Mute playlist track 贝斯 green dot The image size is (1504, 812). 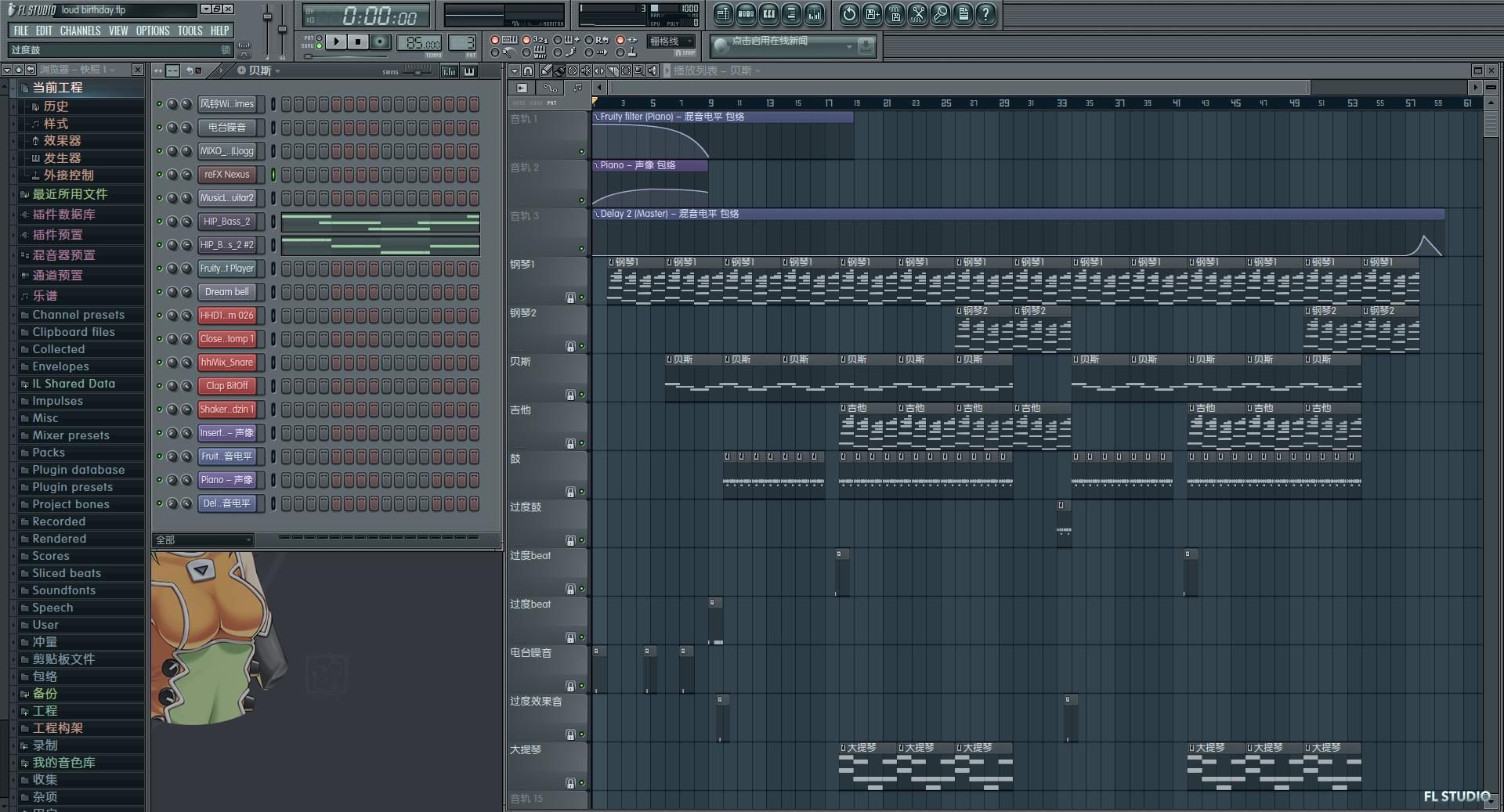[581, 395]
